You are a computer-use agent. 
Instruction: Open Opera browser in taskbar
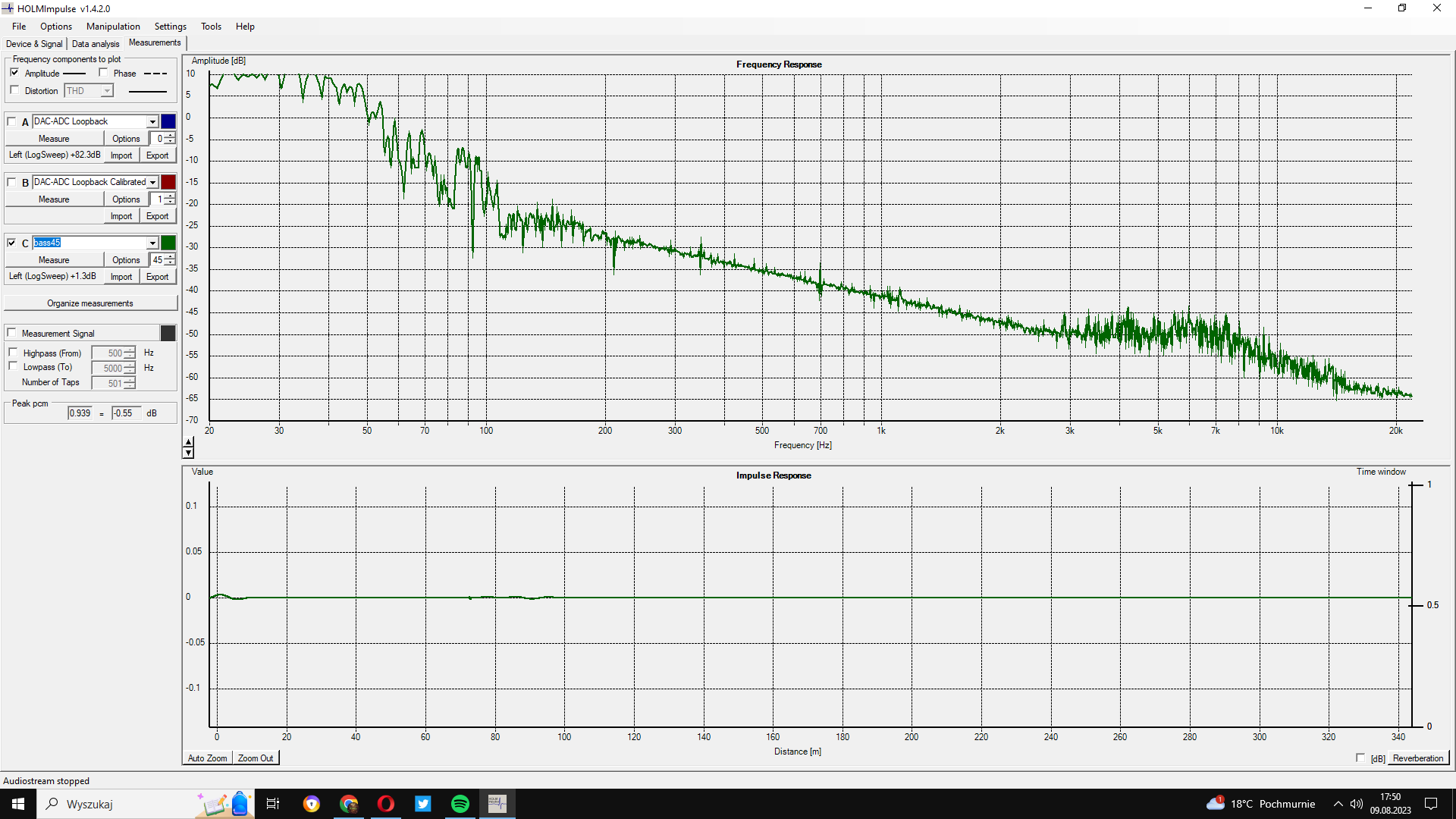(x=385, y=804)
